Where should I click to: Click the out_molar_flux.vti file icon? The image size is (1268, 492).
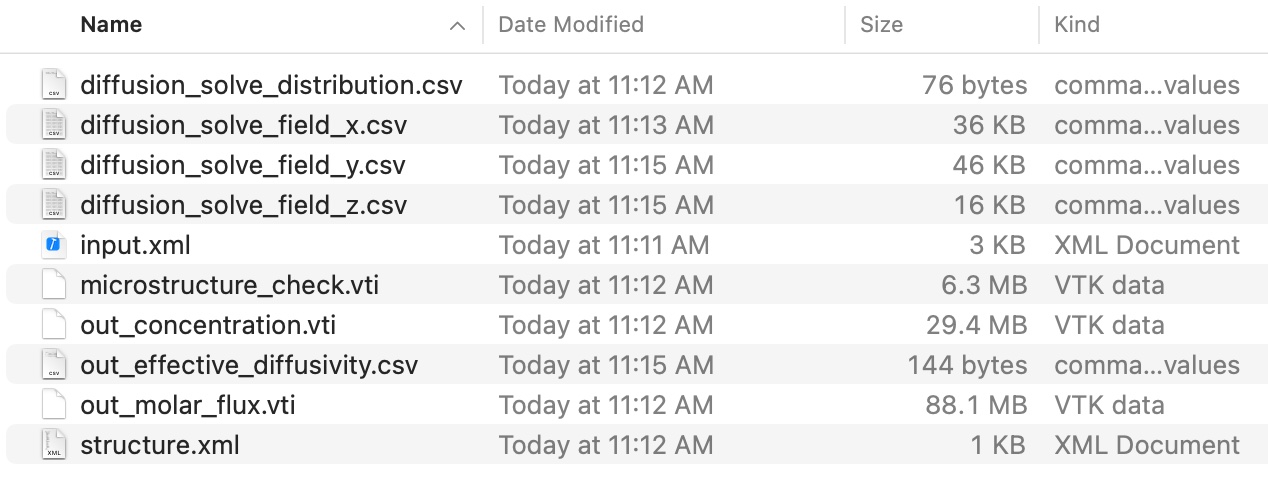point(54,405)
